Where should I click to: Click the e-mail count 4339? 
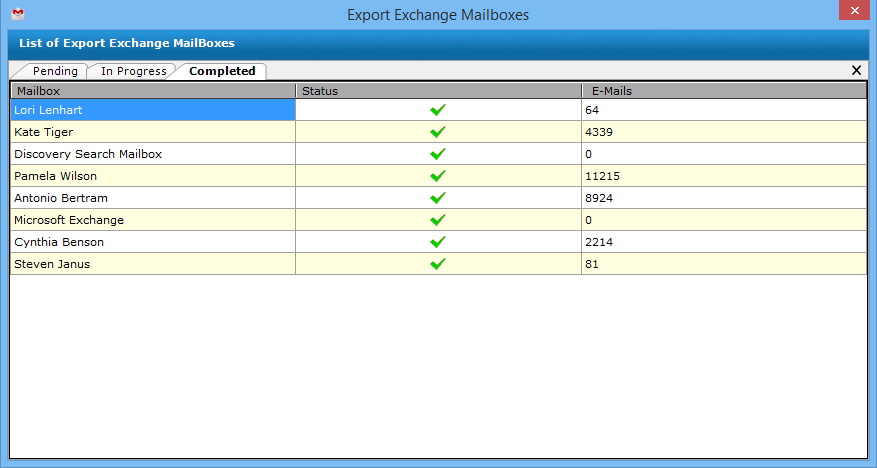point(599,132)
